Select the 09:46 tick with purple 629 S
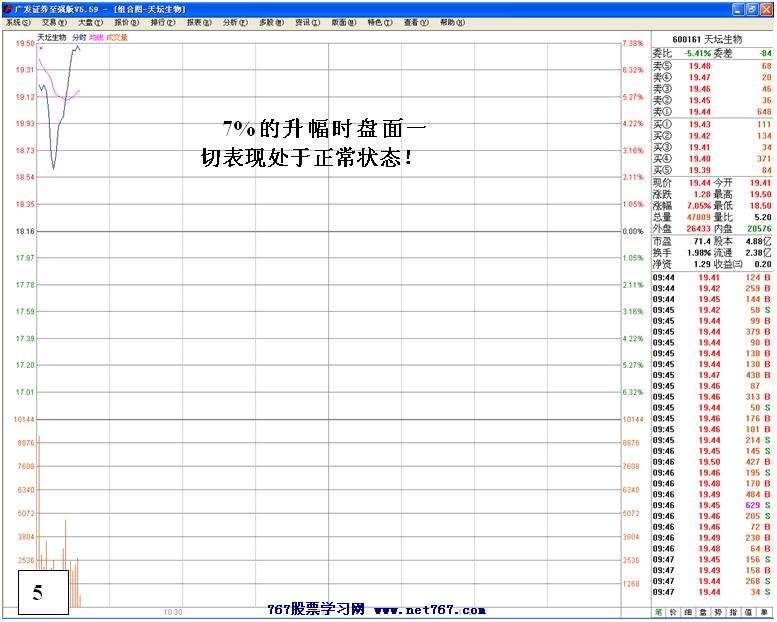This screenshot has height=622, width=777. click(x=712, y=505)
